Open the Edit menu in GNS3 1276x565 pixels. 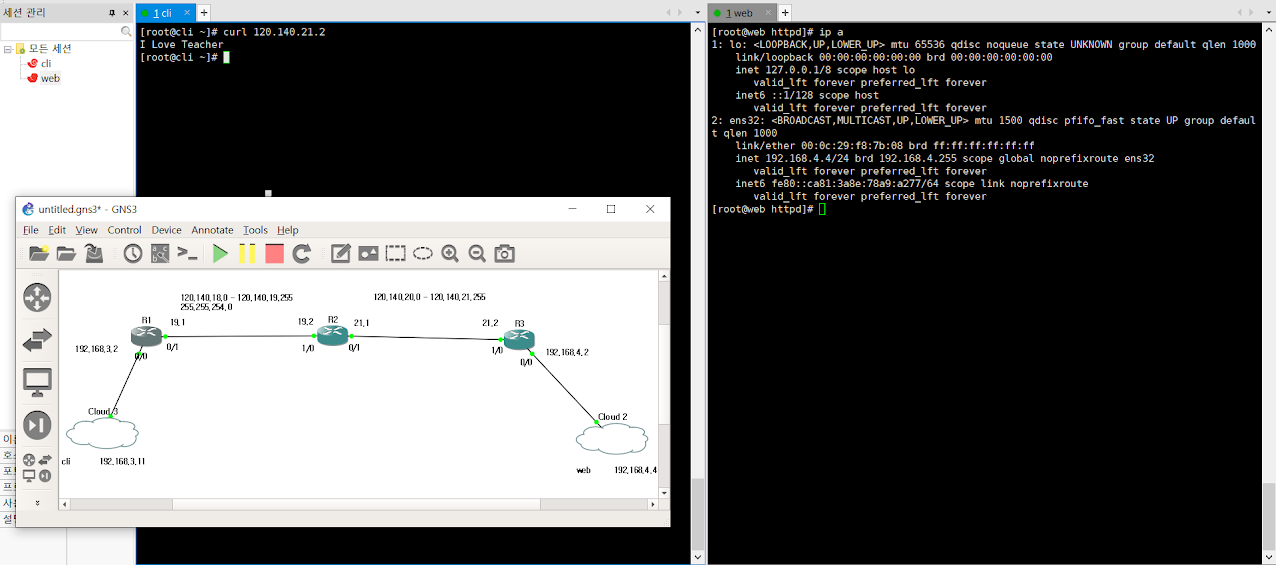[57, 230]
